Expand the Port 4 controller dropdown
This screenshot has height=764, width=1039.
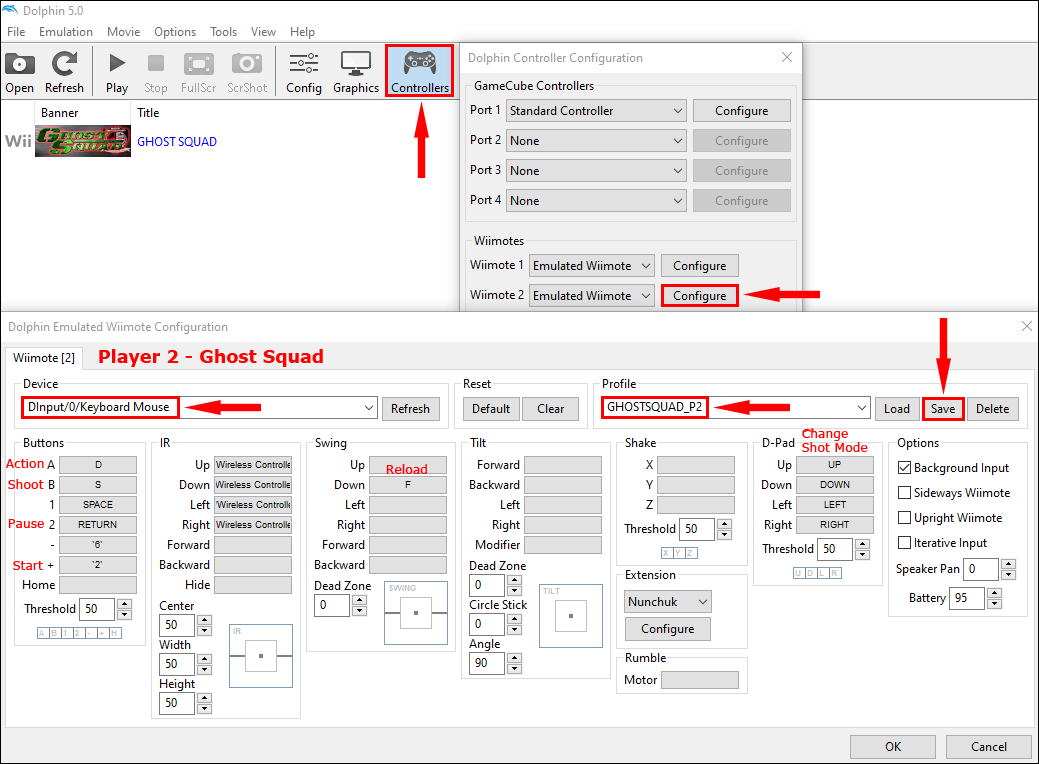596,200
